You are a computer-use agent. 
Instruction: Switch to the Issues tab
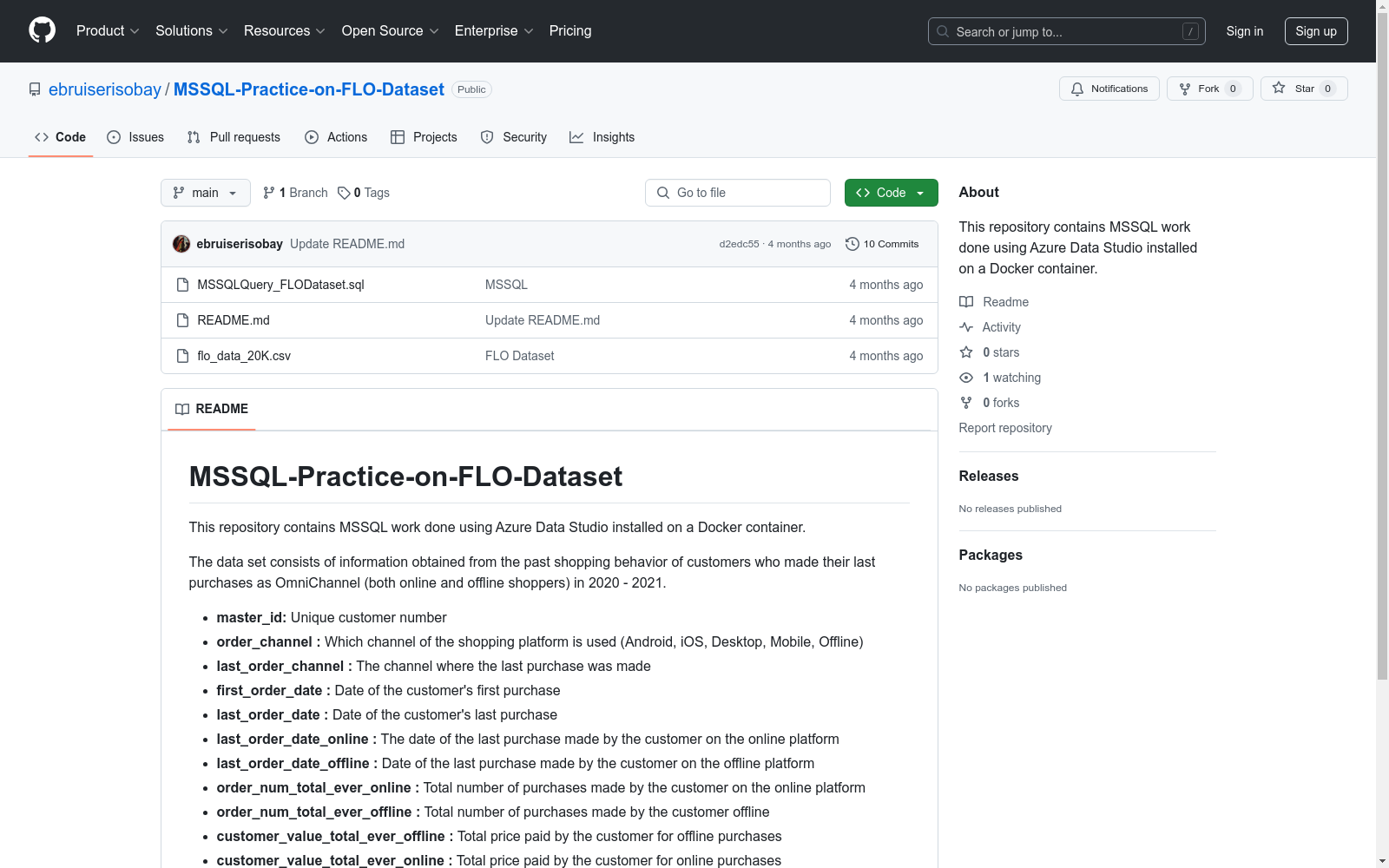click(135, 137)
